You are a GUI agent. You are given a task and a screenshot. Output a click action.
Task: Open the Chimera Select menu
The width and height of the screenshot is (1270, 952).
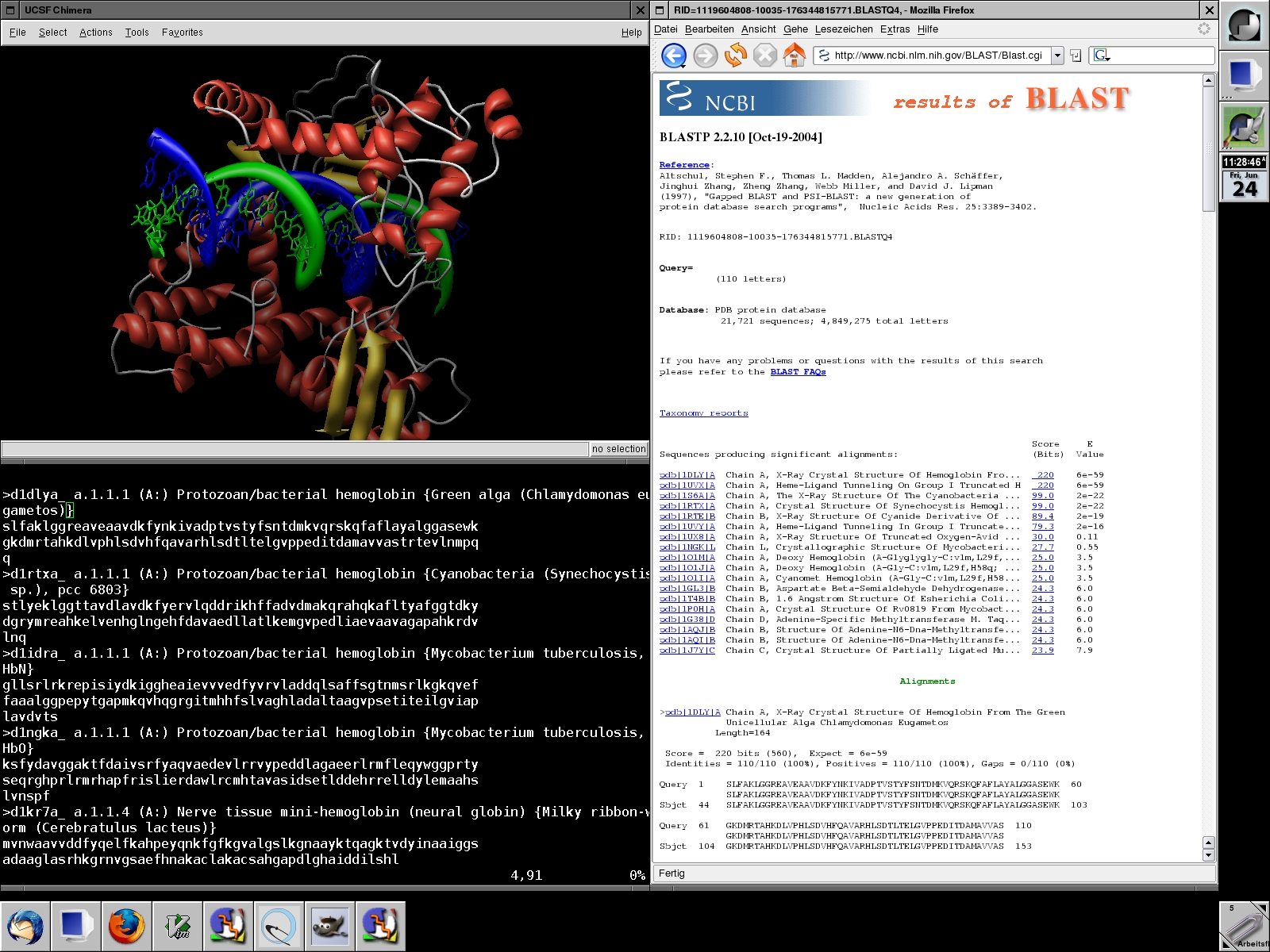[x=52, y=33]
